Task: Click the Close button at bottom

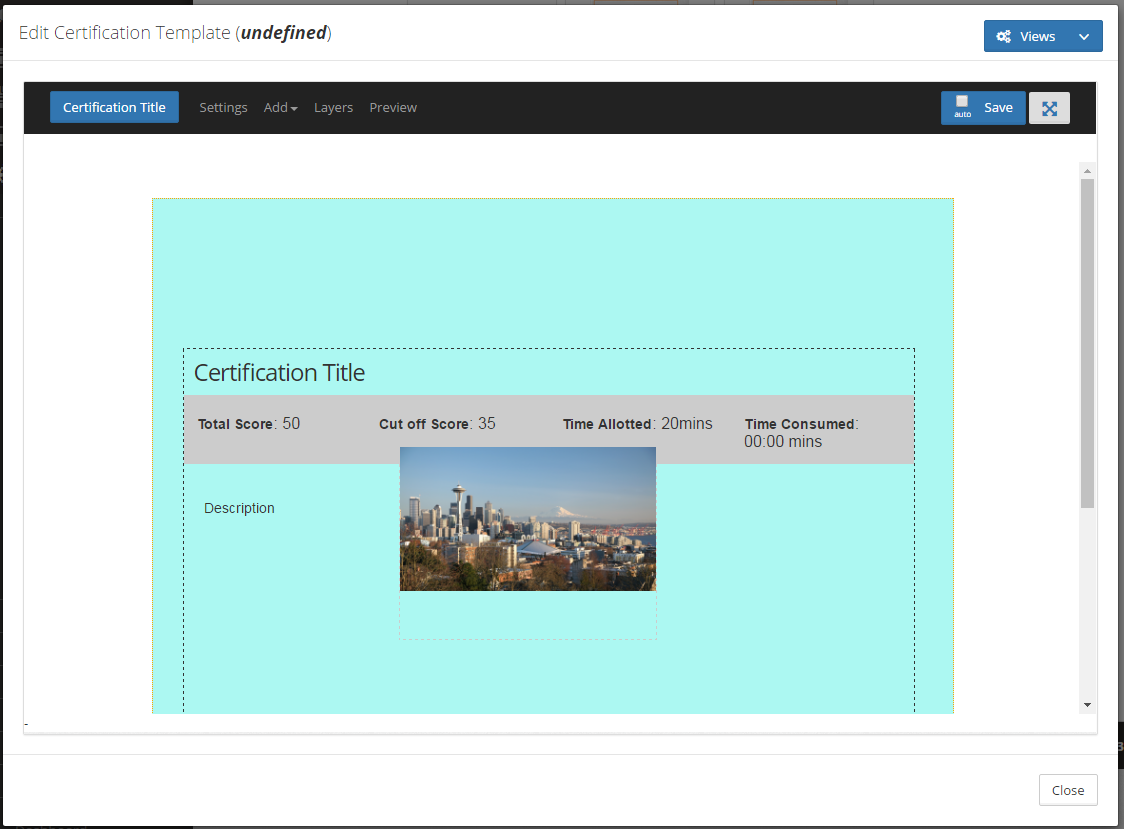Action: click(1067, 790)
